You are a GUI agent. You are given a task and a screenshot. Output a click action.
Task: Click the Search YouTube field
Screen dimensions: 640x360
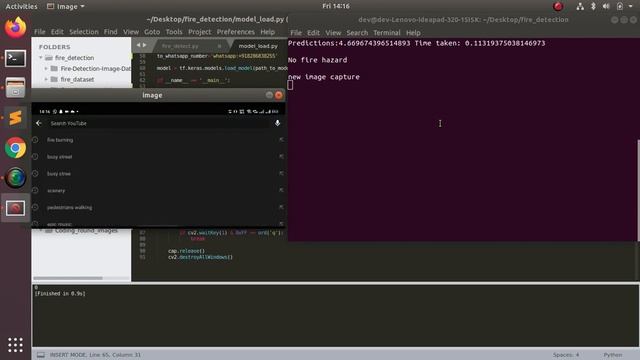(158, 123)
